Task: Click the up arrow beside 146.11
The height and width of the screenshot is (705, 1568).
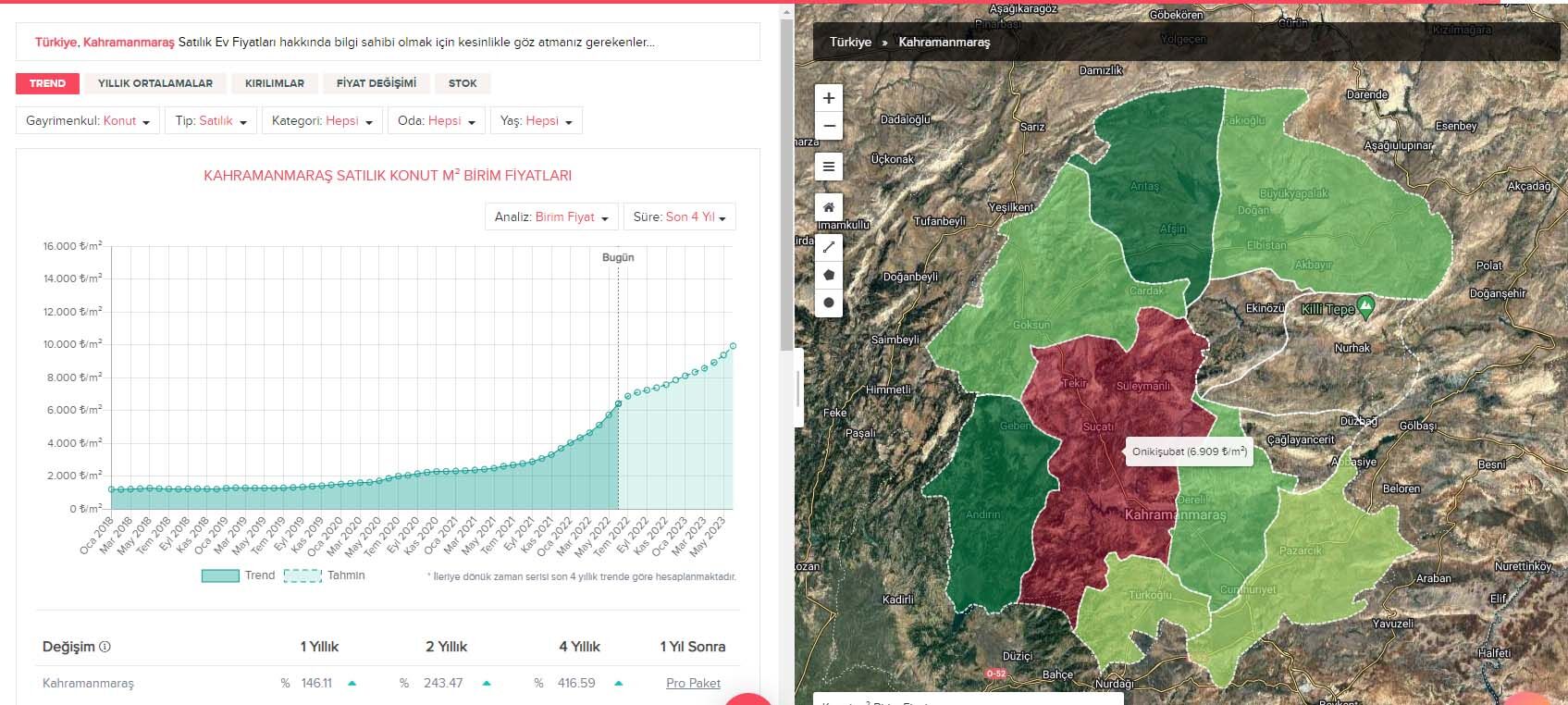Action: tap(352, 684)
